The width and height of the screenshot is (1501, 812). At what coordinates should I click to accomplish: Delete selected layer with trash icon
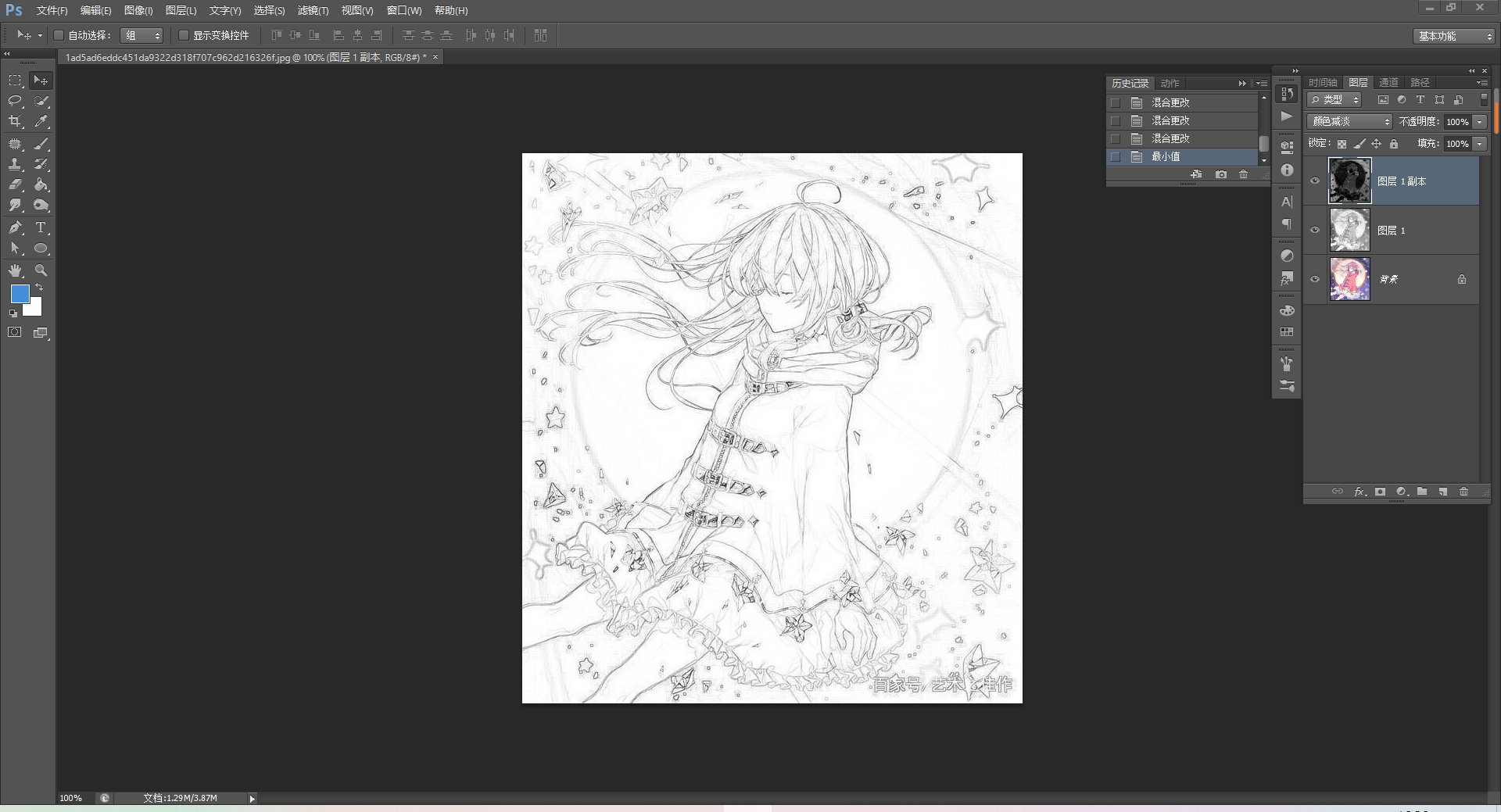coord(1464,492)
